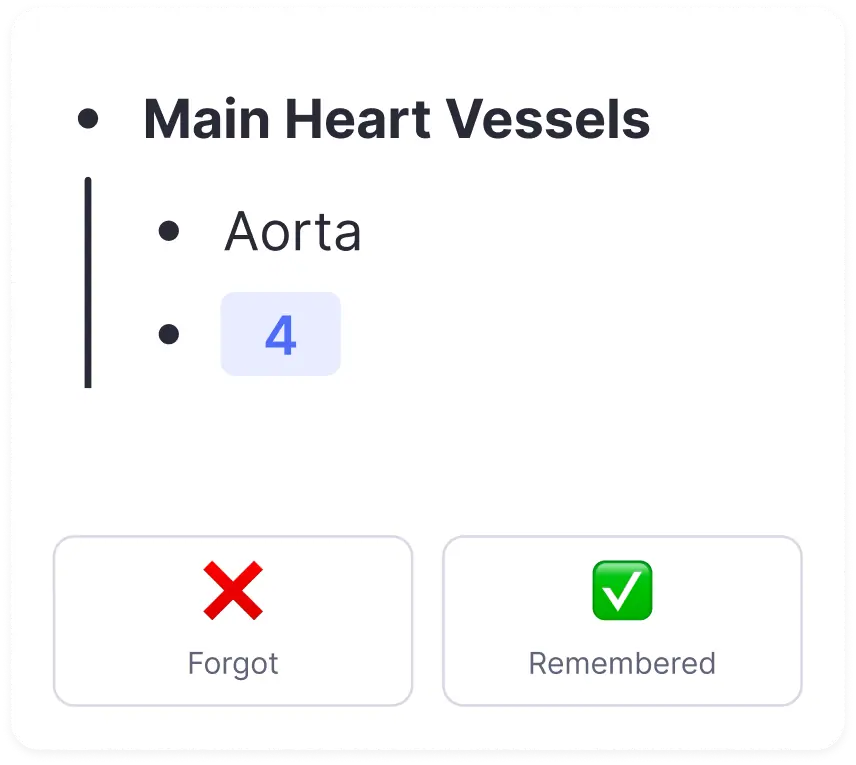Collapse children using the vertical indent line
This screenshot has height=765, width=856.
[x=88, y=281]
